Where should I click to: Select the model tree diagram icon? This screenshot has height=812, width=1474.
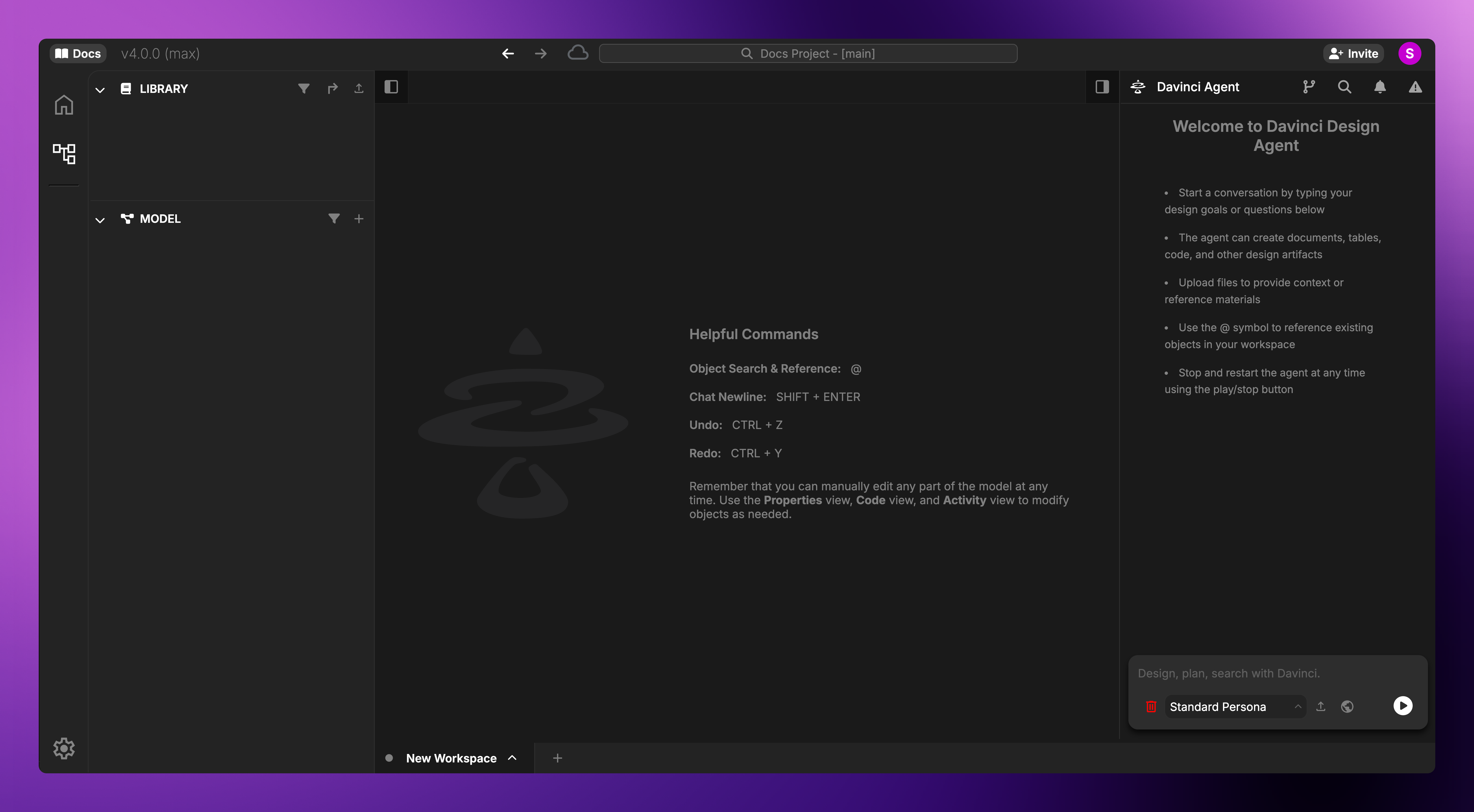click(64, 154)
